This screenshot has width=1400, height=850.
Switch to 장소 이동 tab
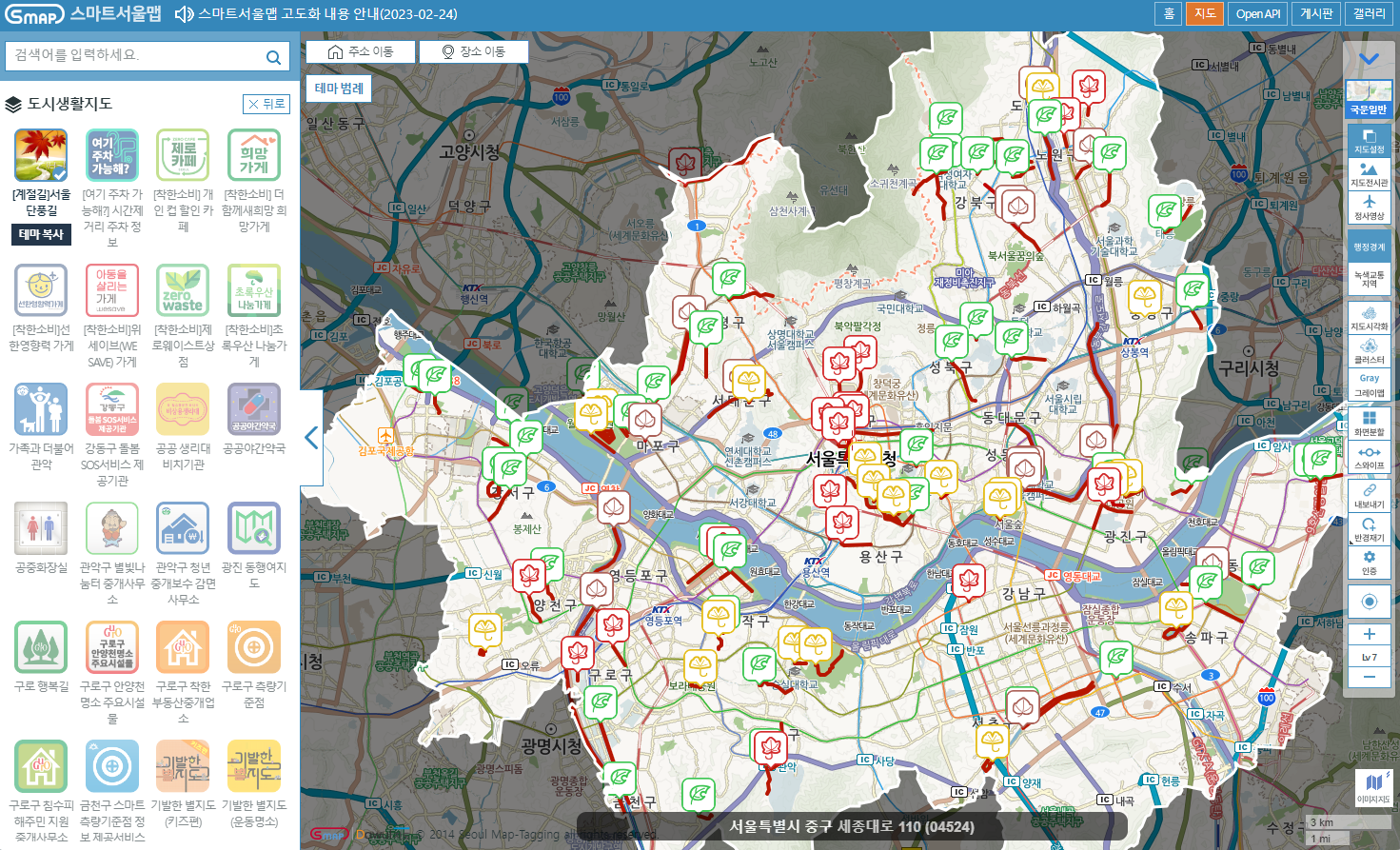[x=474, y=51]
